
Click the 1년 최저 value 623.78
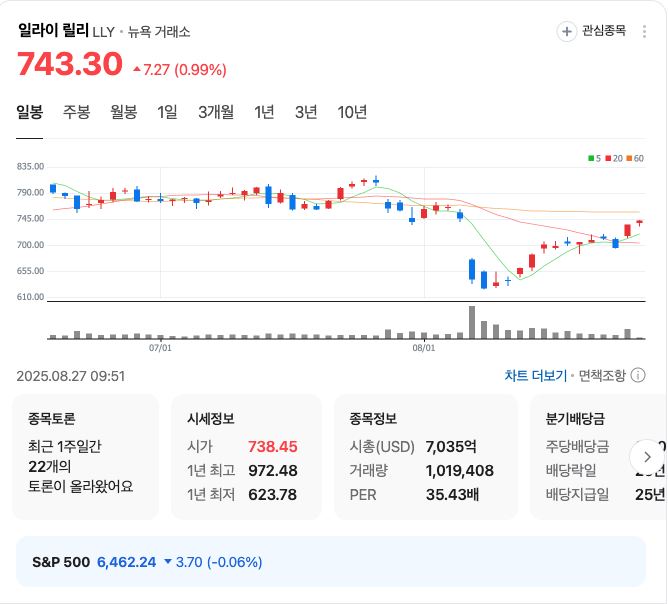[273, 495]
